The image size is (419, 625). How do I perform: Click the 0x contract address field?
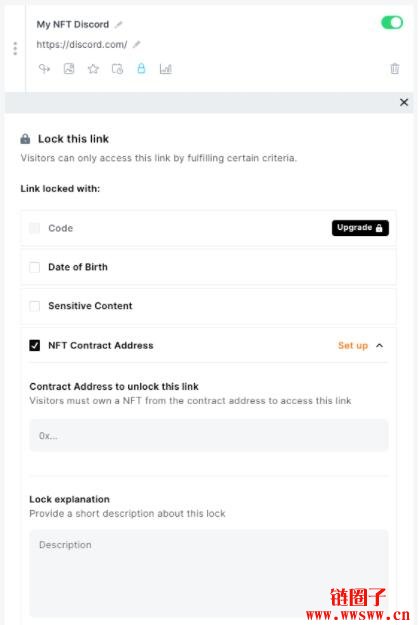(209, 435)
